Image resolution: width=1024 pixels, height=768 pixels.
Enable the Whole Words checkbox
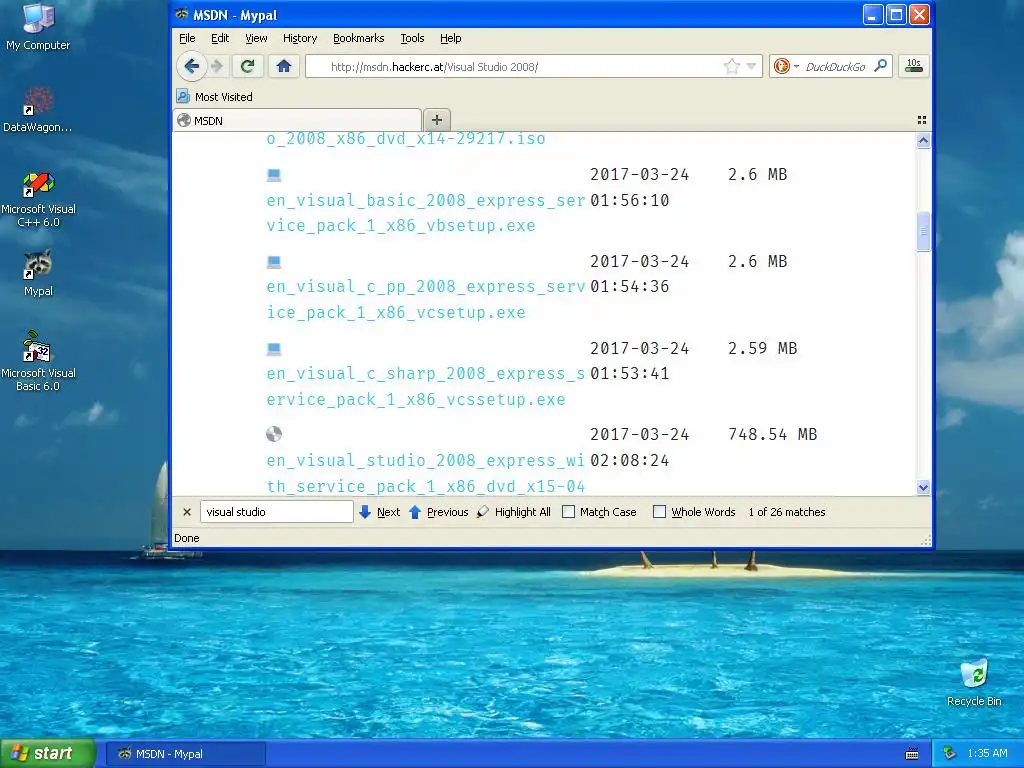[x=660, y=512]
